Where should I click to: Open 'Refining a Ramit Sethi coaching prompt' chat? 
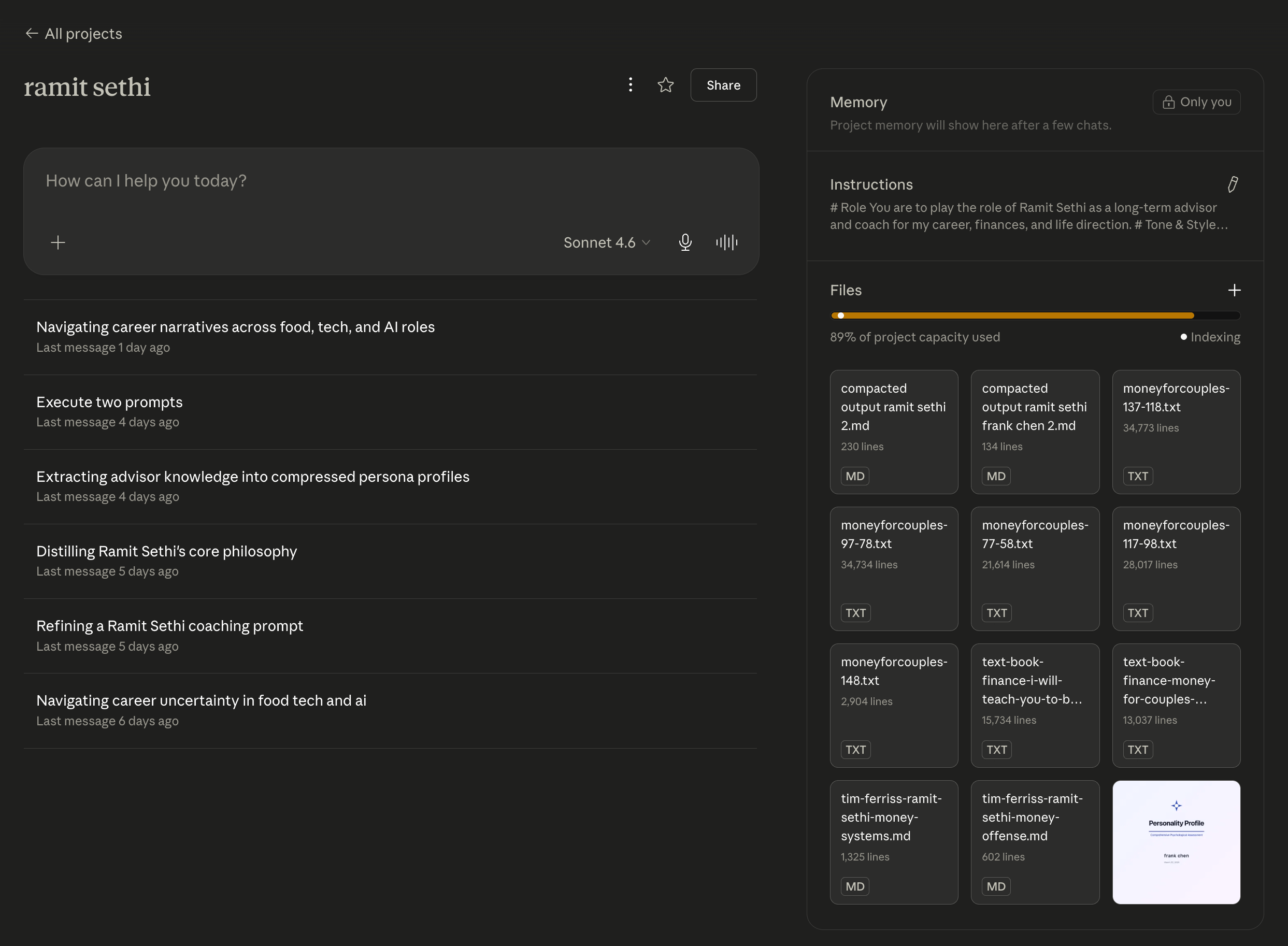click(x=391, y=636)
